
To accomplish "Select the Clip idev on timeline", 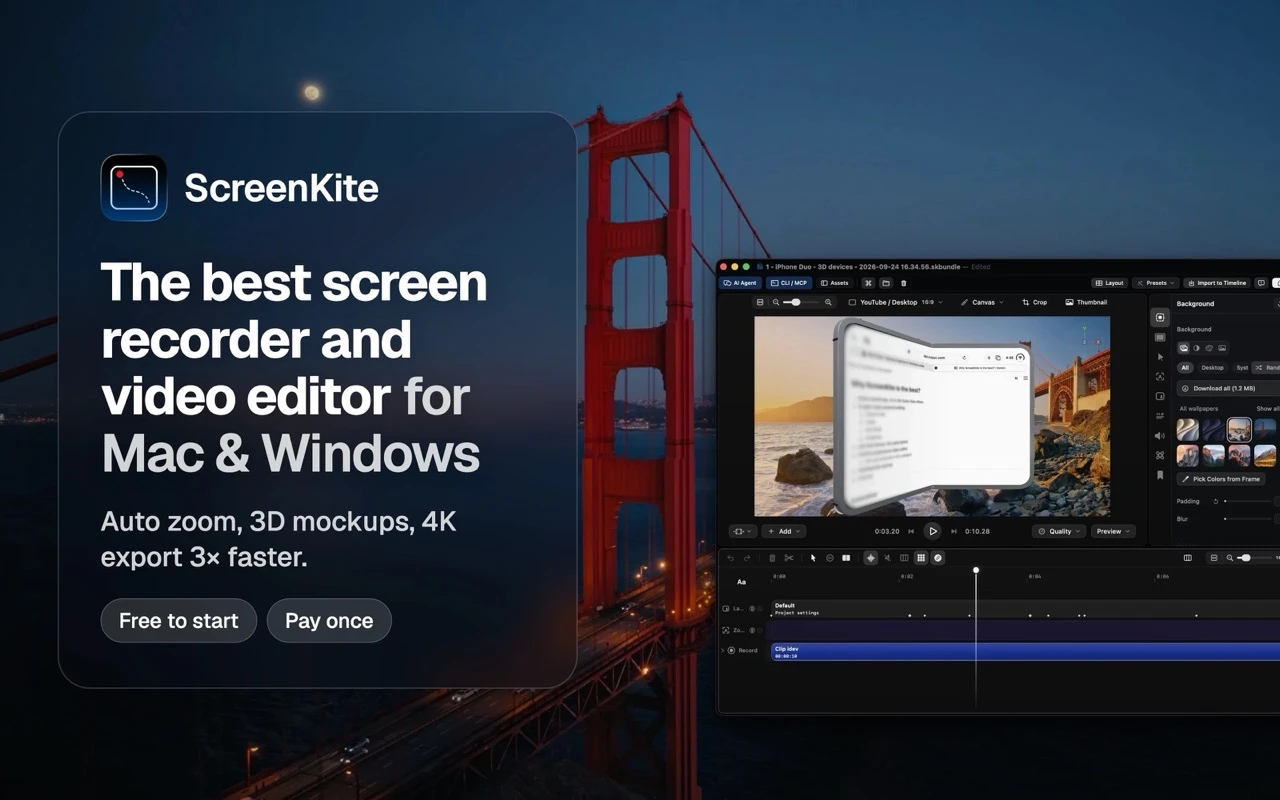I will (1025, 652).
